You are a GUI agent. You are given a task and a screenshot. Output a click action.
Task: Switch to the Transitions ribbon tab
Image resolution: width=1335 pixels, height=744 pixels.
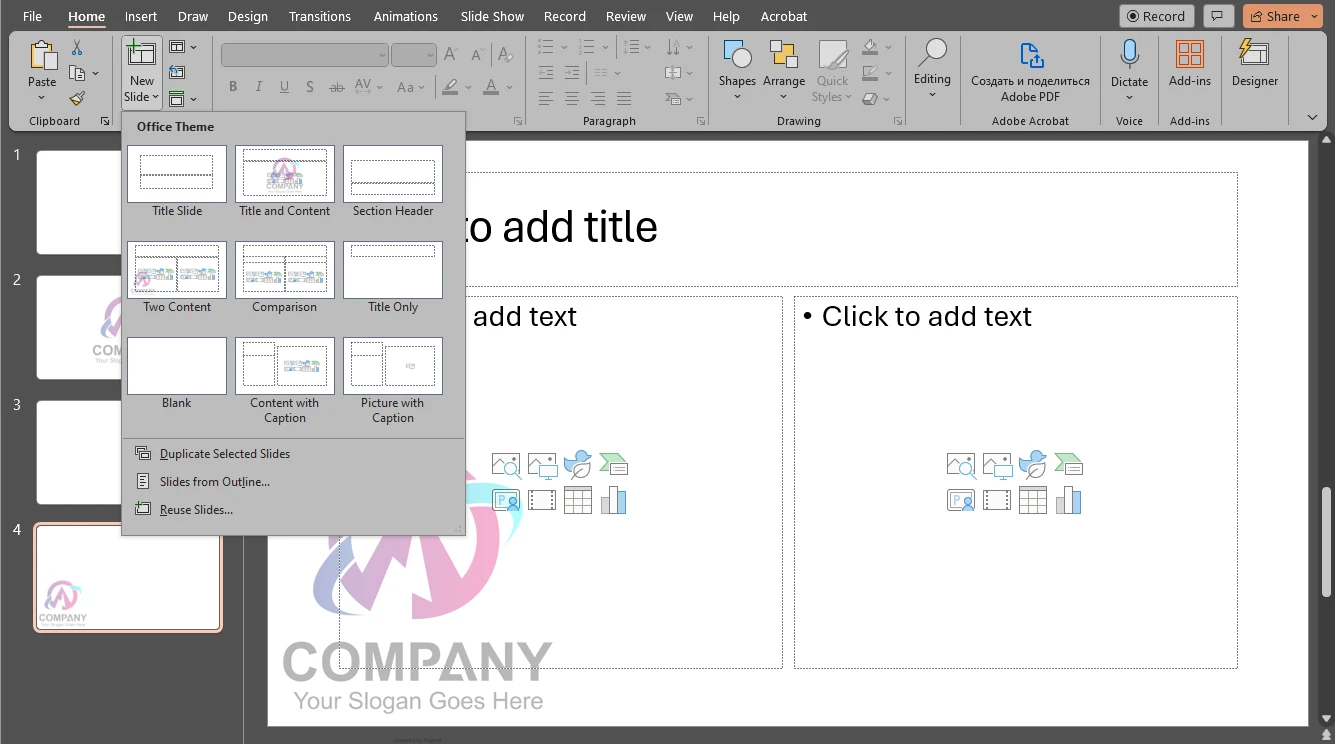click(x=319, y=15)
